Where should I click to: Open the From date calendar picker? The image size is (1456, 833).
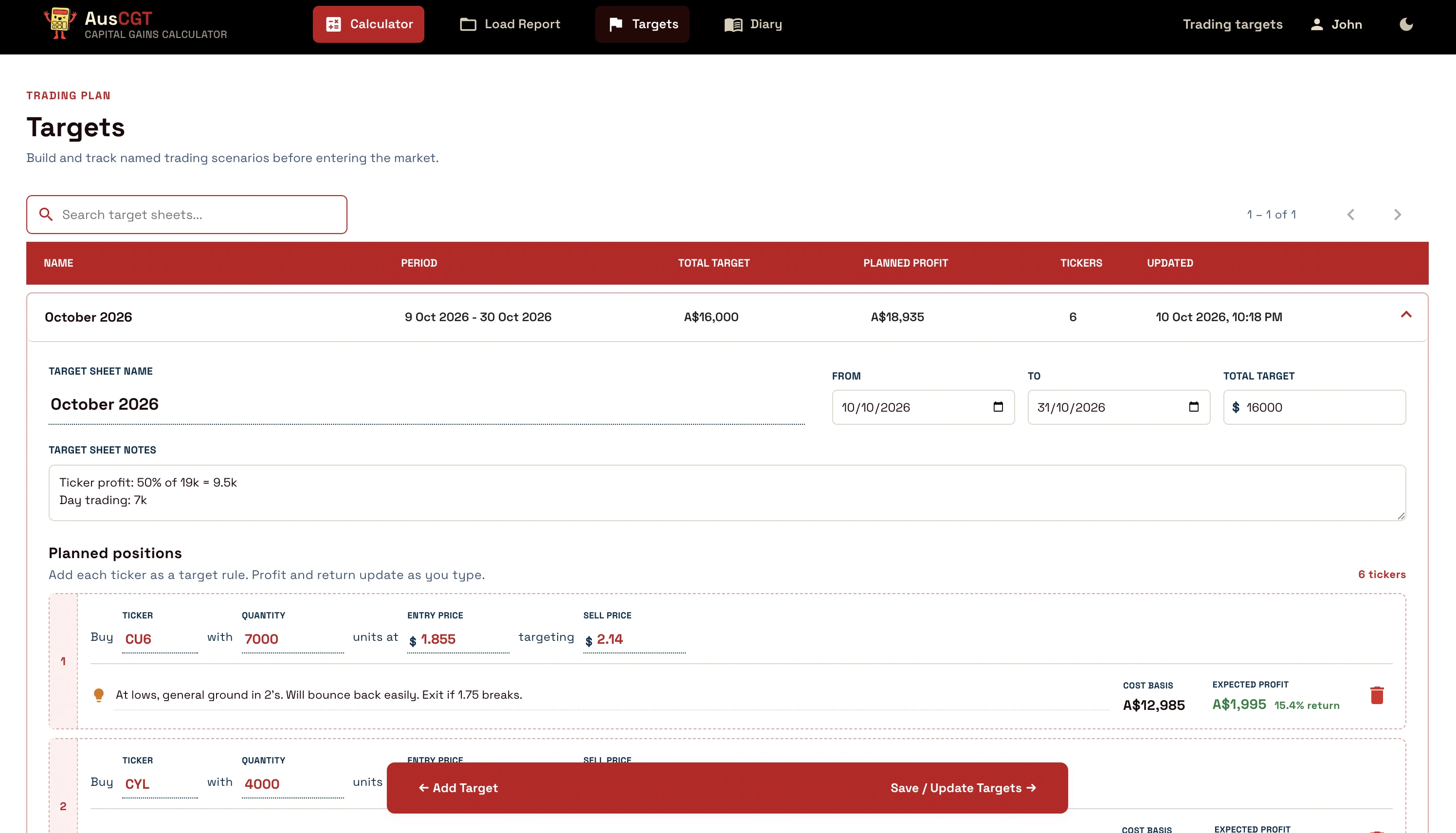point(998,407)
